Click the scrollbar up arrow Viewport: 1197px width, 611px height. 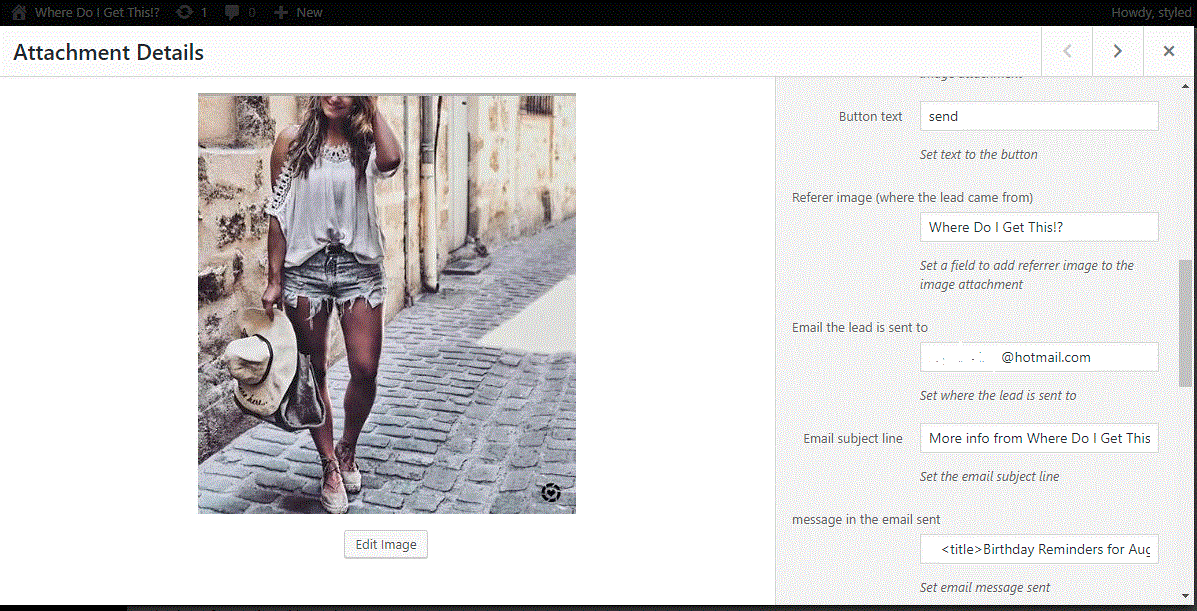[x=1185, y=84]
